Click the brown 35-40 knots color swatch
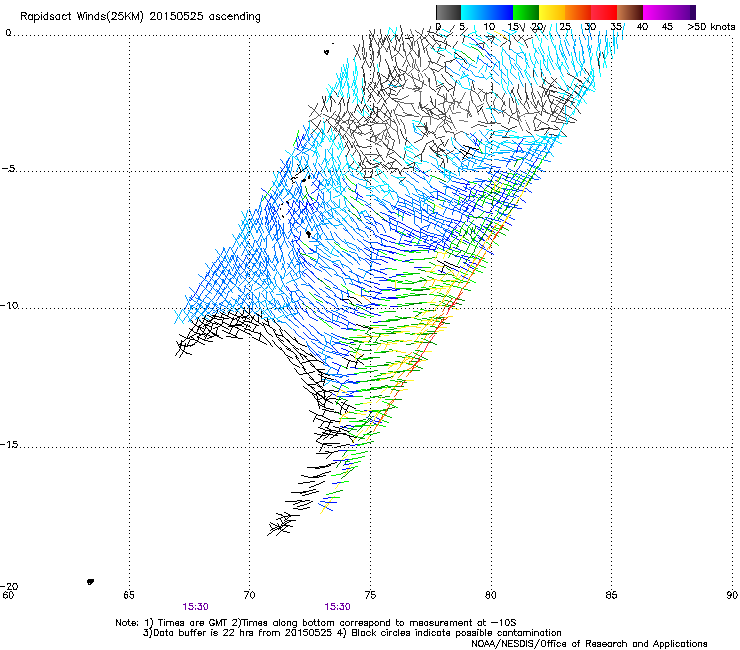This screenshot has height=650, width=740. pos(630,12)
